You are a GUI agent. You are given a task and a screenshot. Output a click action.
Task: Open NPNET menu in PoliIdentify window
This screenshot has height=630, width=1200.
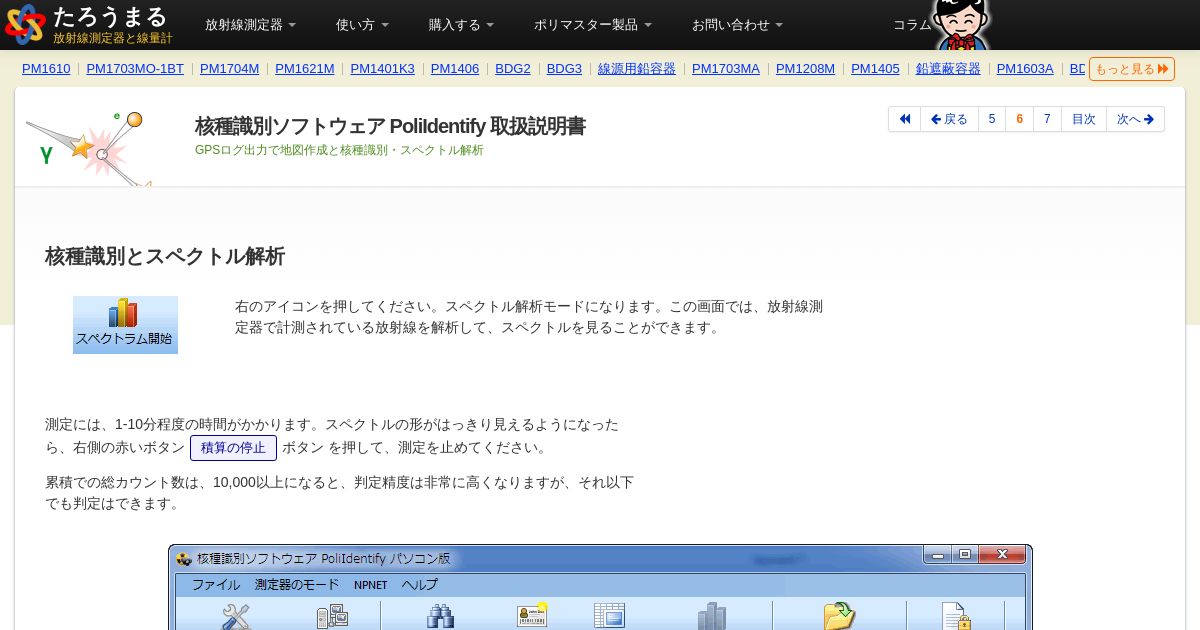pos(370,585)
